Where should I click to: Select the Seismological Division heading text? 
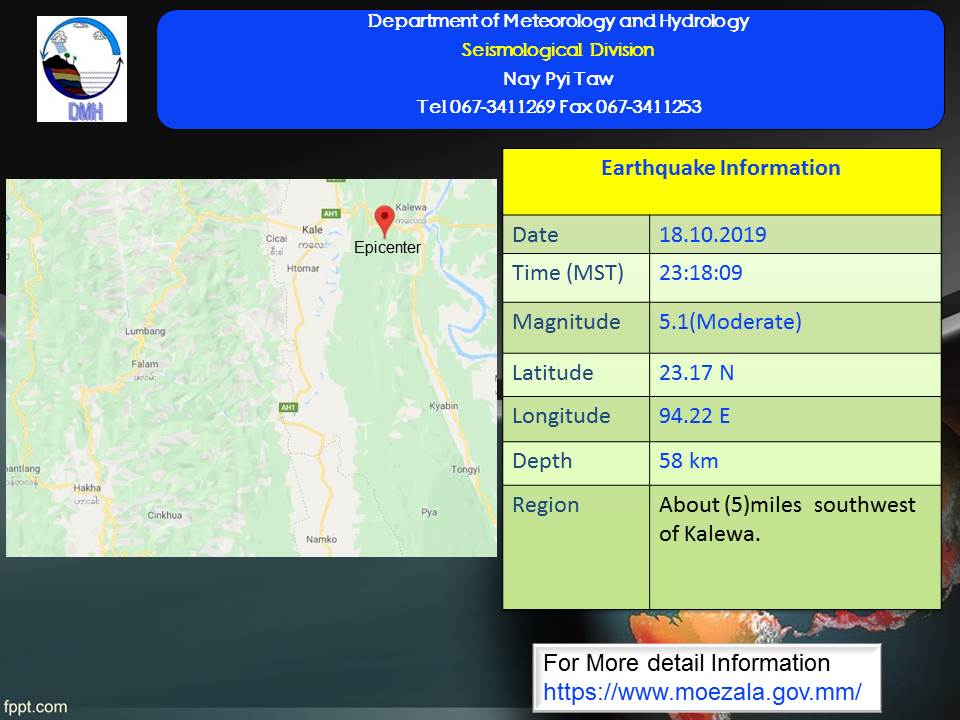click(557, 50)
